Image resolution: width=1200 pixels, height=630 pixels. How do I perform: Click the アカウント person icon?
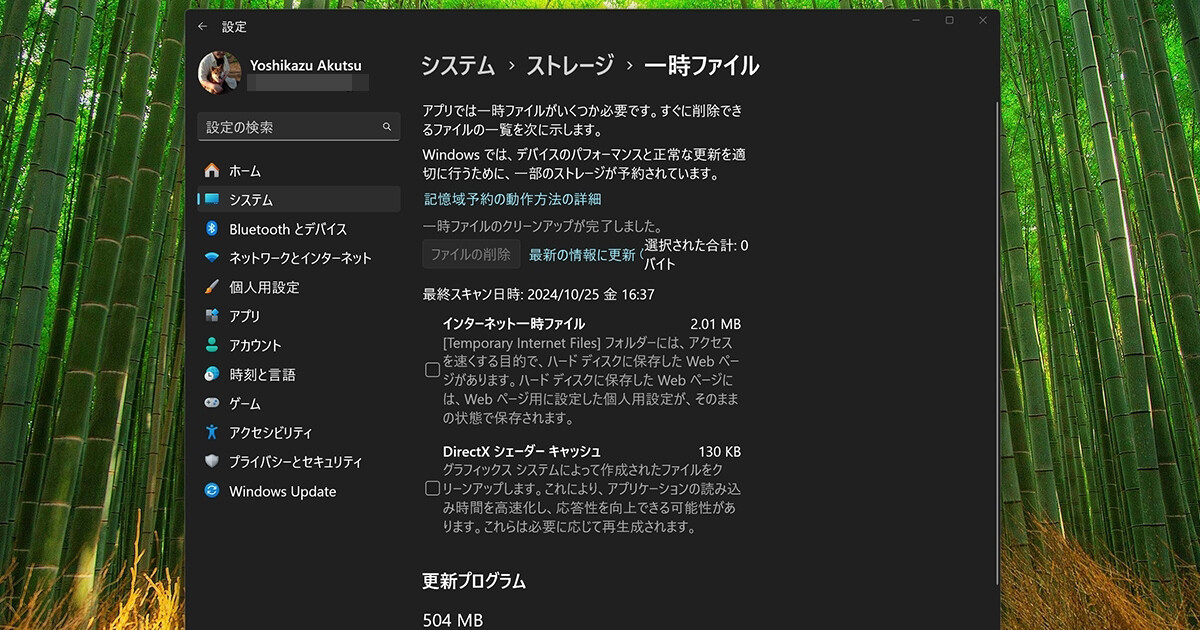click(212, 344)
